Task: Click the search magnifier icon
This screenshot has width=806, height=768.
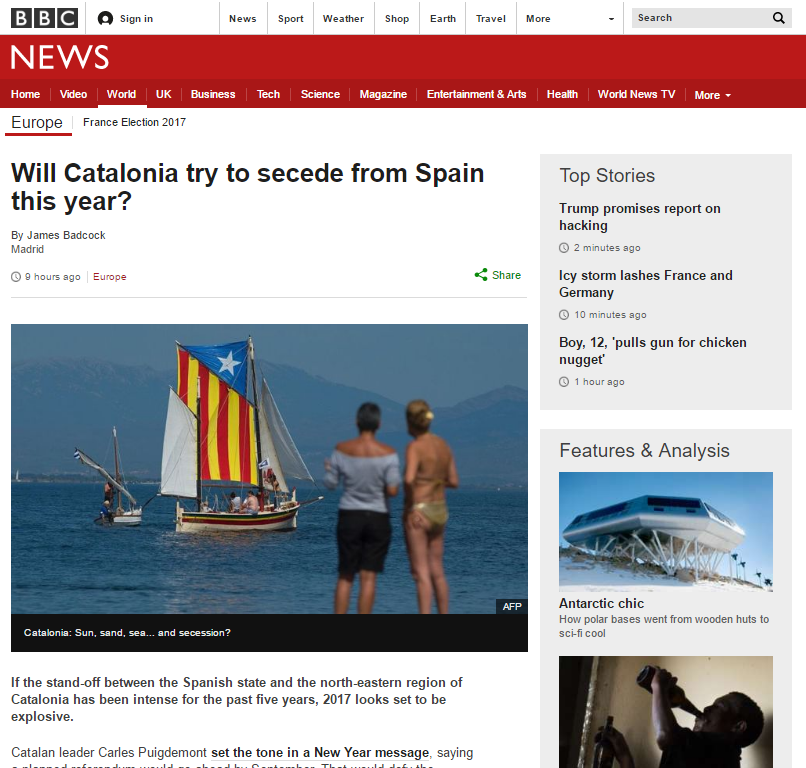Action: pos(779,18)
